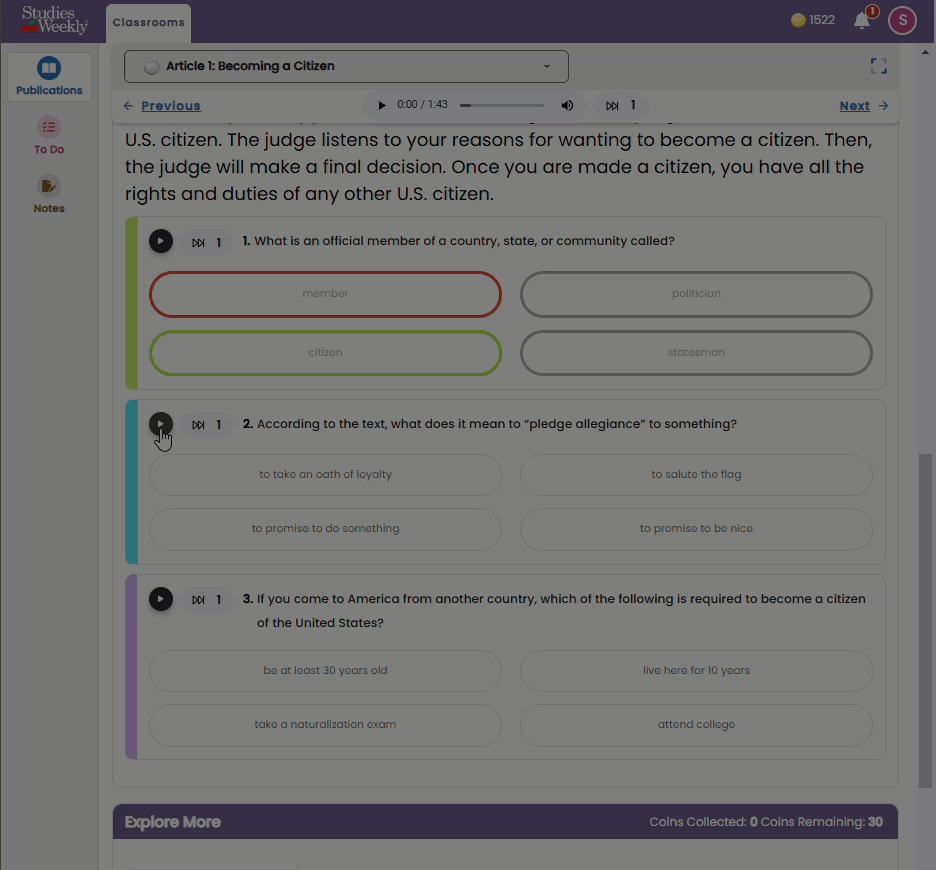This screenshot has height=870, width=936.
Task: Go to the Next article
Action: [x=854, y=106]
